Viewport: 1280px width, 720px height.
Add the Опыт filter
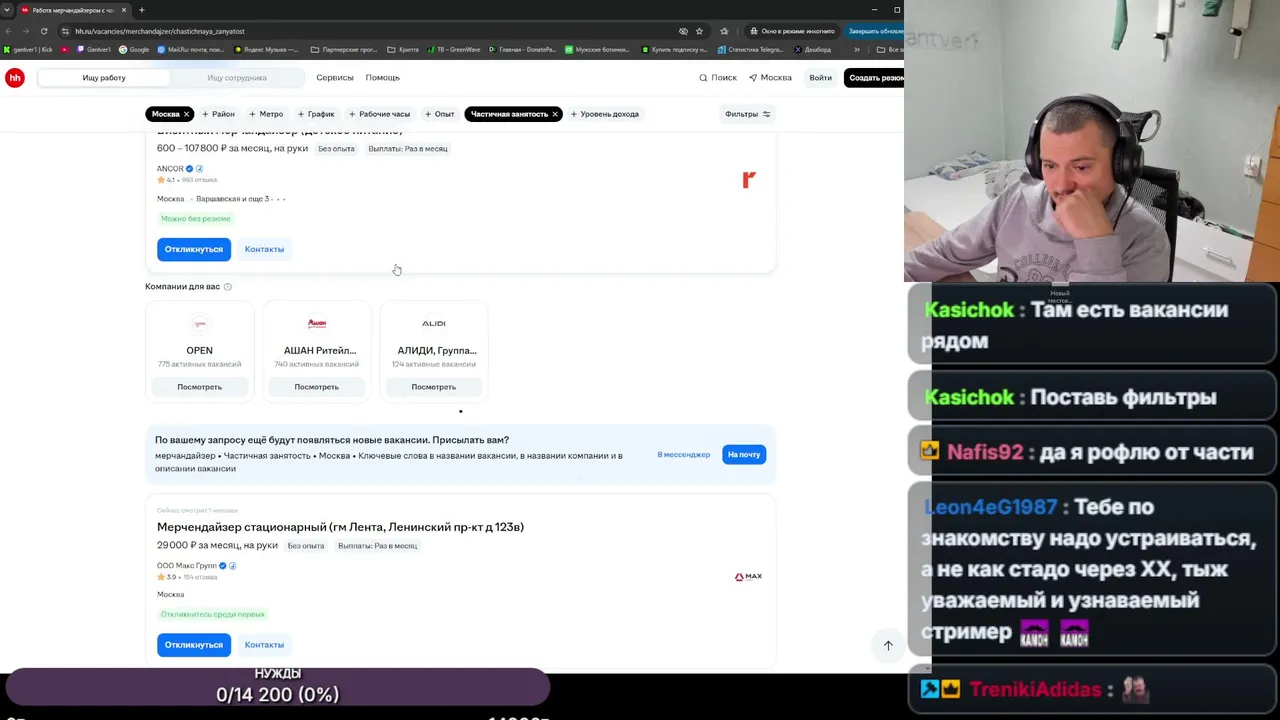(439, 114)
